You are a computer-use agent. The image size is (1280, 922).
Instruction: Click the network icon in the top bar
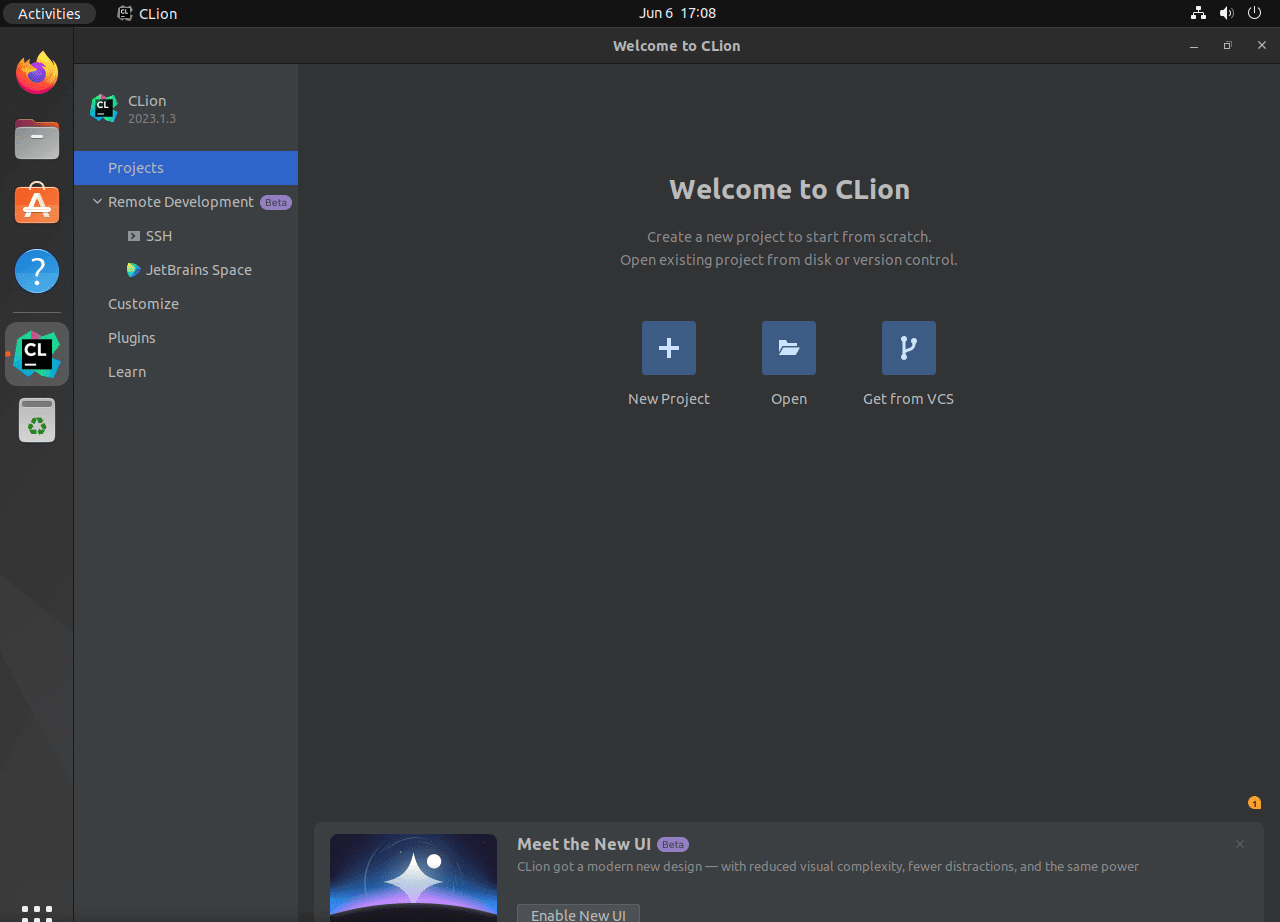(1198, 13)
